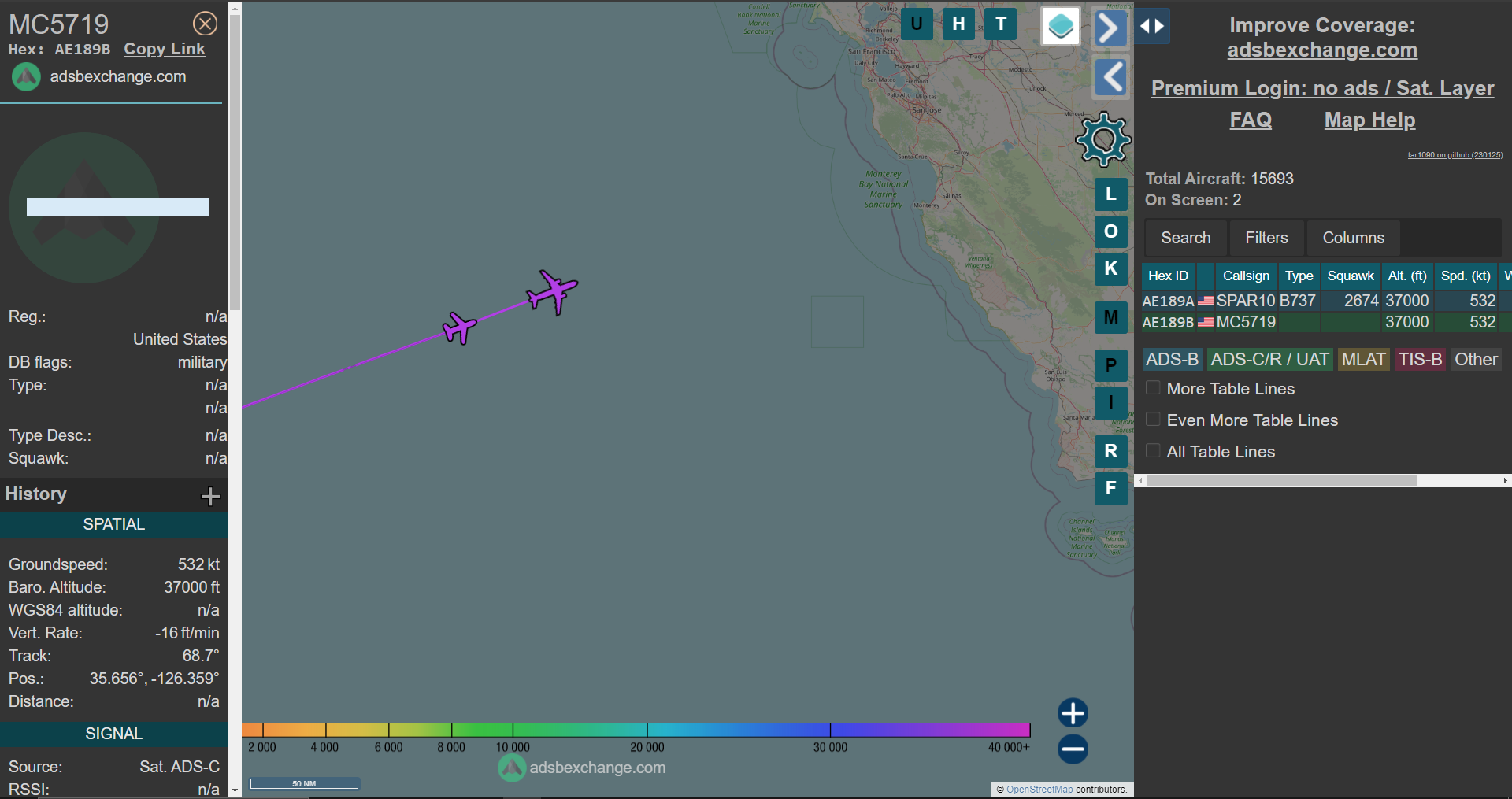Click the L map button
The height and width of the screenshot is (799, 1512).
coord(1111,194)
